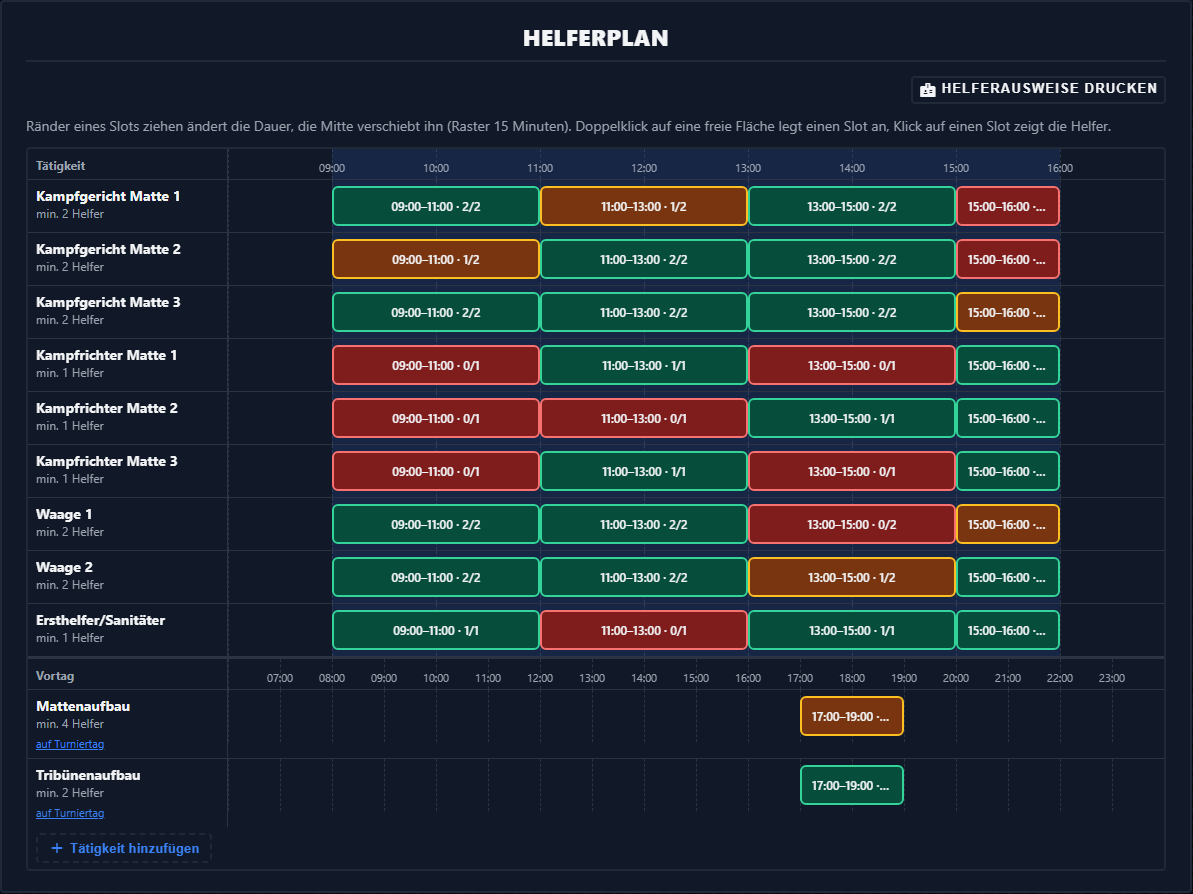Click the Kampfgericht Matte 1 activity label

pos(108,196)
